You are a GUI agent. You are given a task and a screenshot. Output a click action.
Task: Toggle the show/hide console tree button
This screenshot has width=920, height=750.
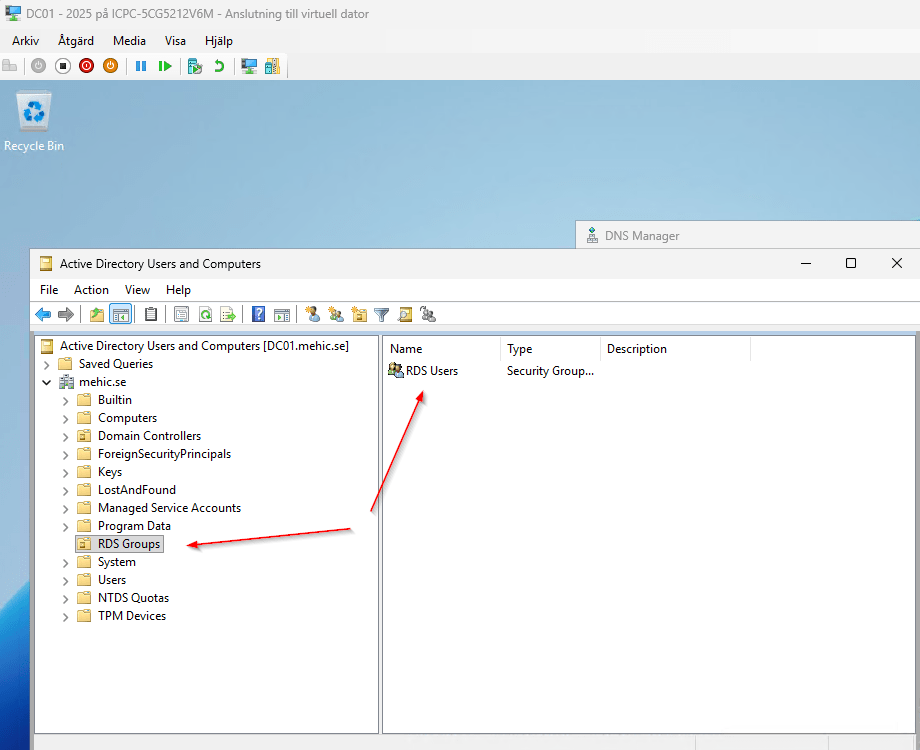click(x=120, y=315)
